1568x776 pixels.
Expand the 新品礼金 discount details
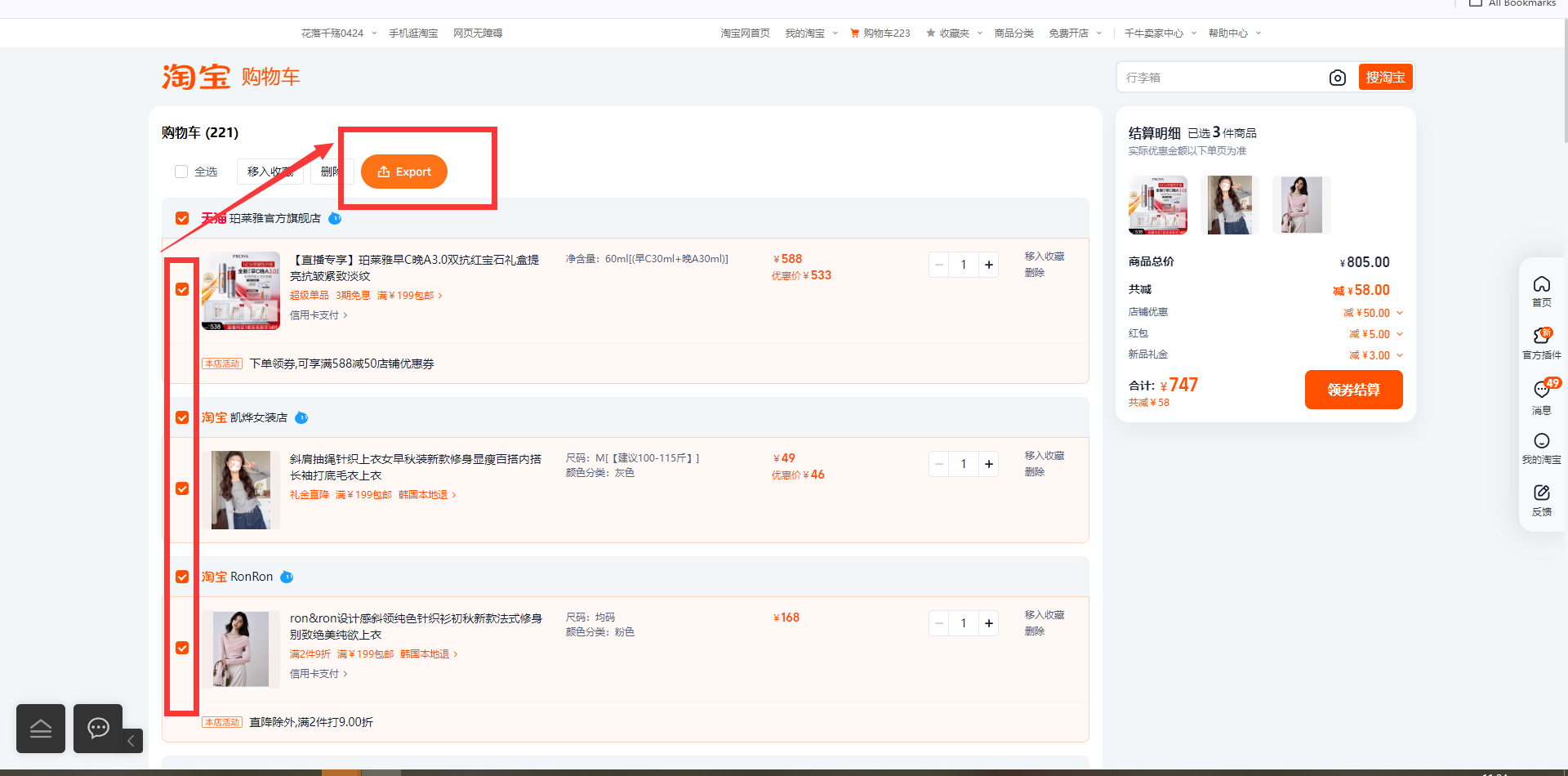pyautogui.click(x=1399, y=355)
